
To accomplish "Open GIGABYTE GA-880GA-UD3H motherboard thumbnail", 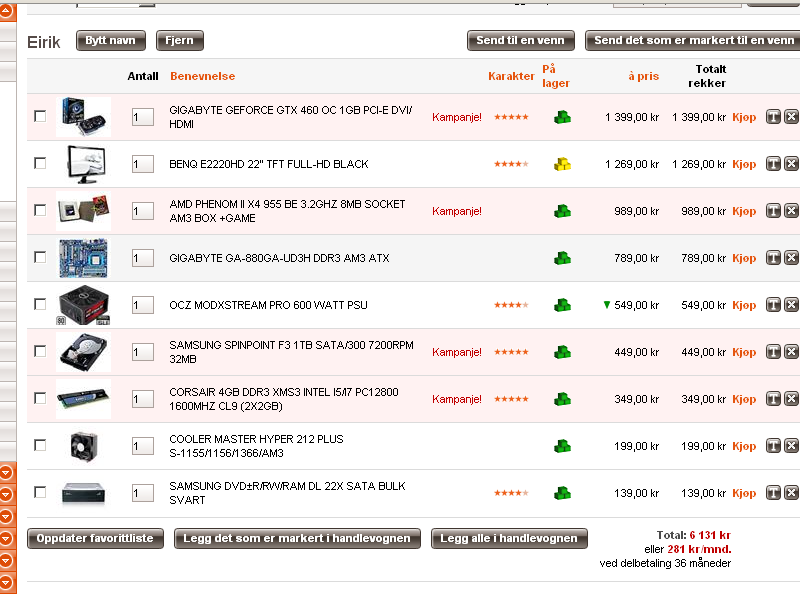I will [83, 258].
